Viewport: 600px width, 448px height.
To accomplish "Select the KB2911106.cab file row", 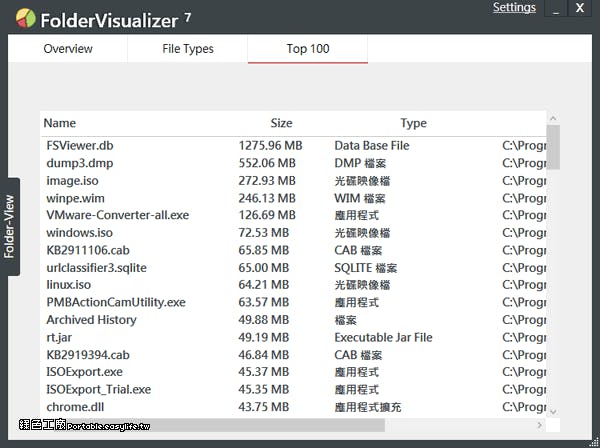I will point(294,250).
